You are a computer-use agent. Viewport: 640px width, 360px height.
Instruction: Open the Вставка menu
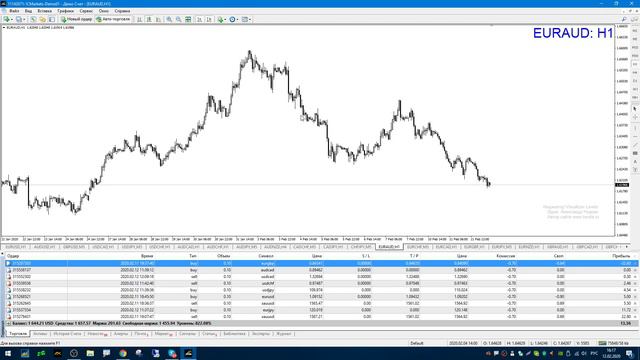44,11
